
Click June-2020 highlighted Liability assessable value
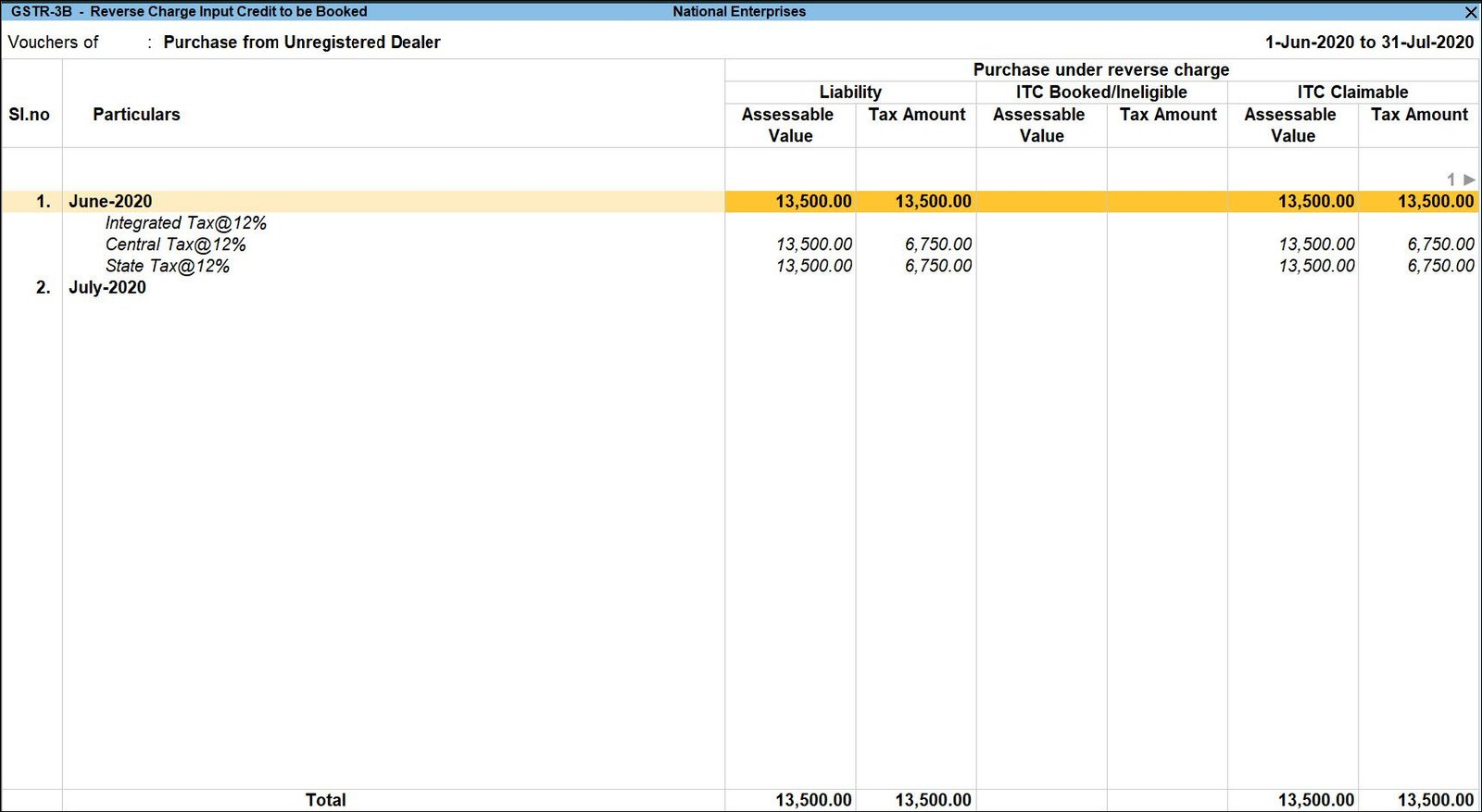[812, 202]
